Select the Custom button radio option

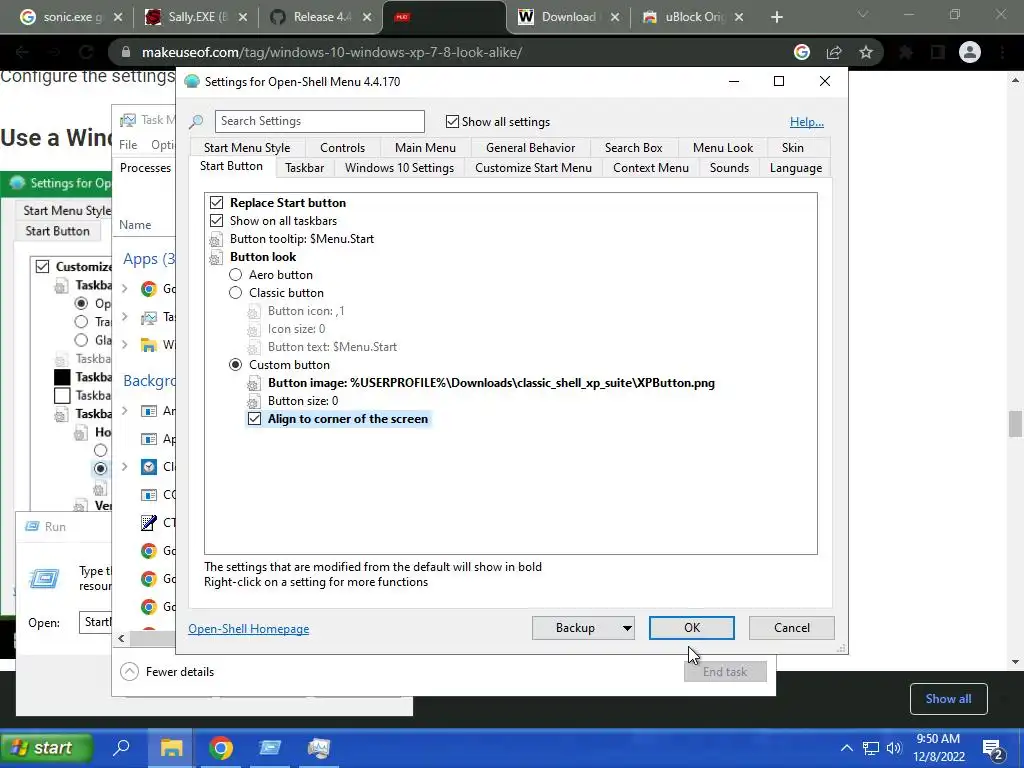pyautogui.click(x=235, y=365)
